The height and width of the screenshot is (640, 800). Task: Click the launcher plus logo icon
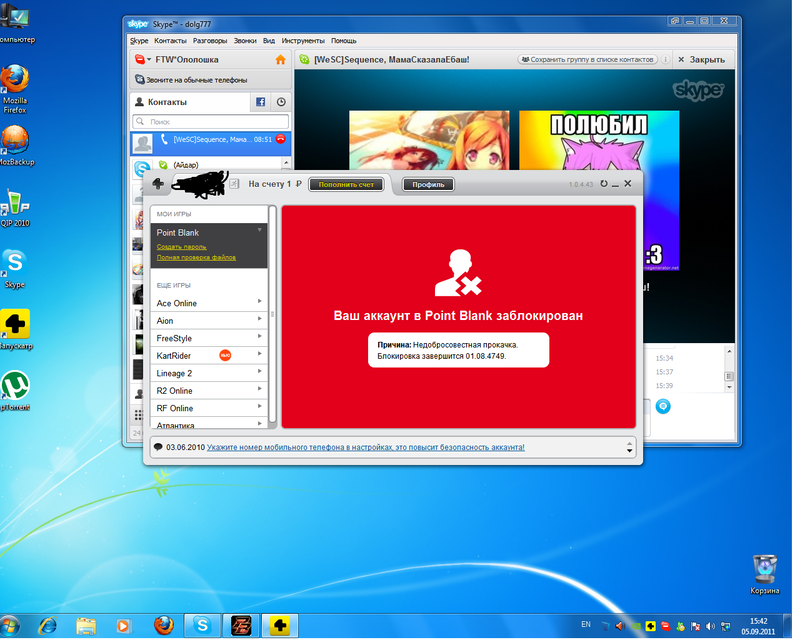[158, 184]
